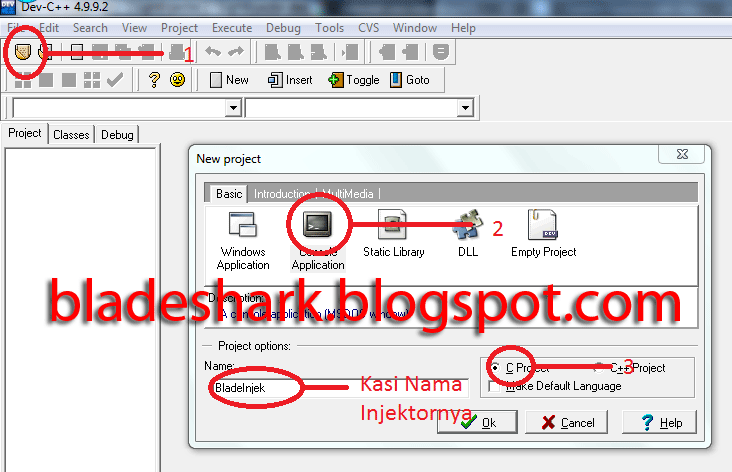732x472 pixels.
Task: Choose the Console Application project type
Action: (318, 240)
